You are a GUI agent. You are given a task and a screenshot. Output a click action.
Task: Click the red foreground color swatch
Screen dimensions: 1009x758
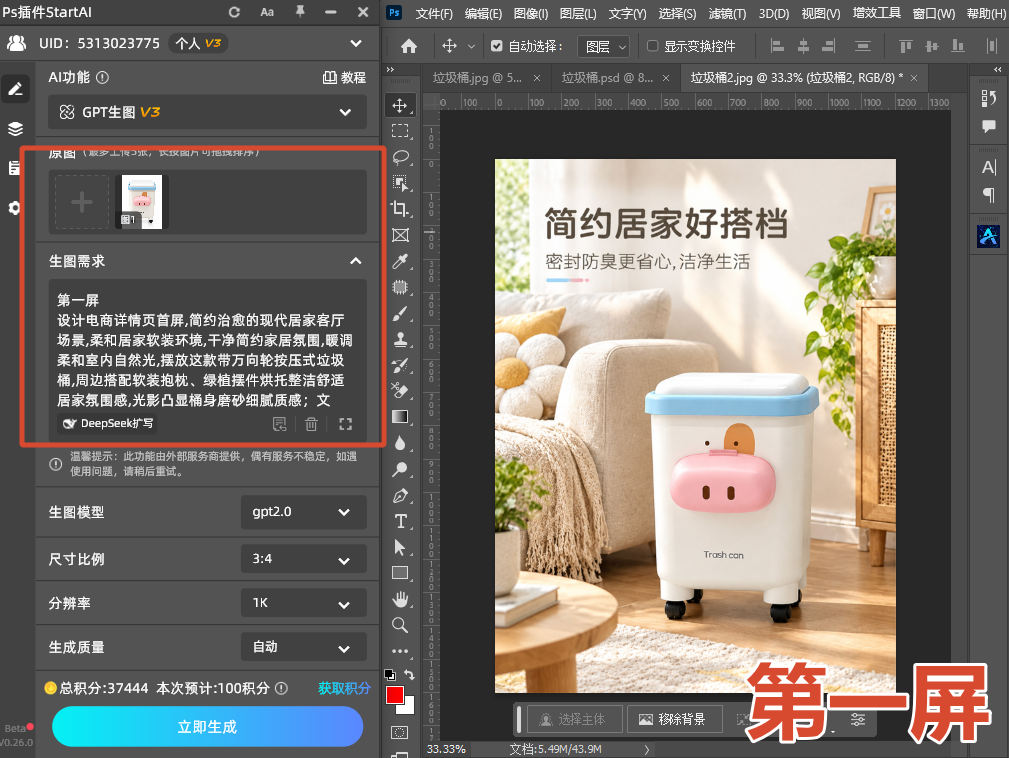394,695
